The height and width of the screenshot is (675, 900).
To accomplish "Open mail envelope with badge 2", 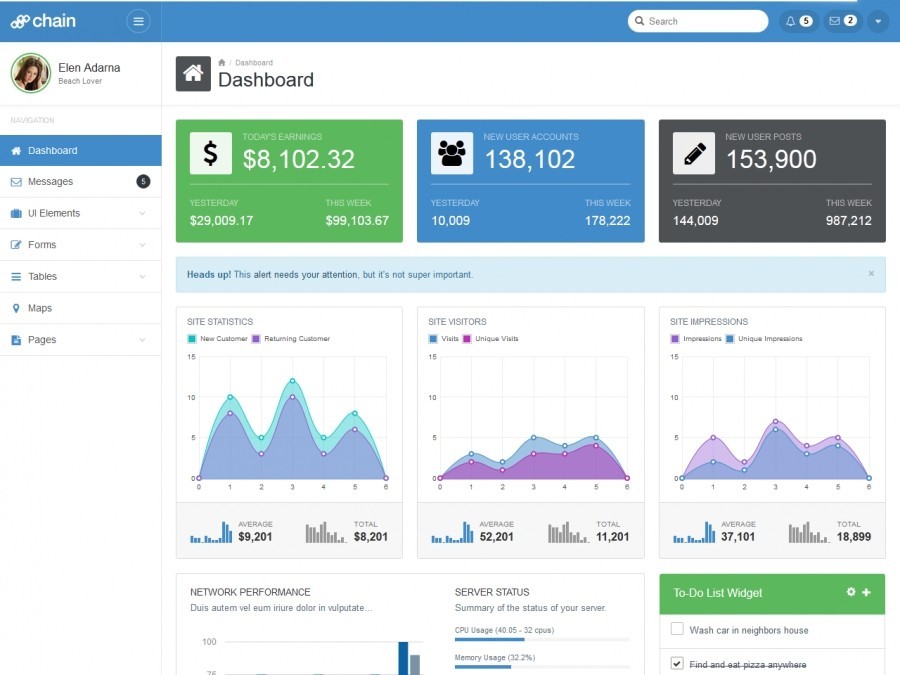I will (x=843, y=21).
